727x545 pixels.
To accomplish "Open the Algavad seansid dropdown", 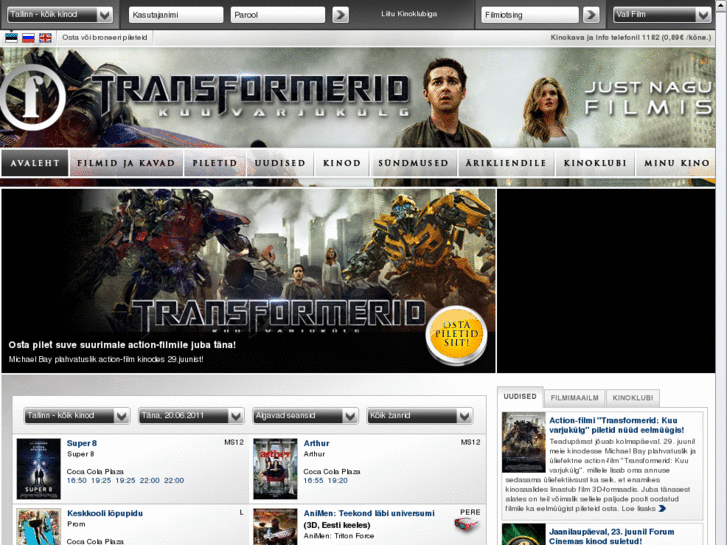I will point(305,416).
